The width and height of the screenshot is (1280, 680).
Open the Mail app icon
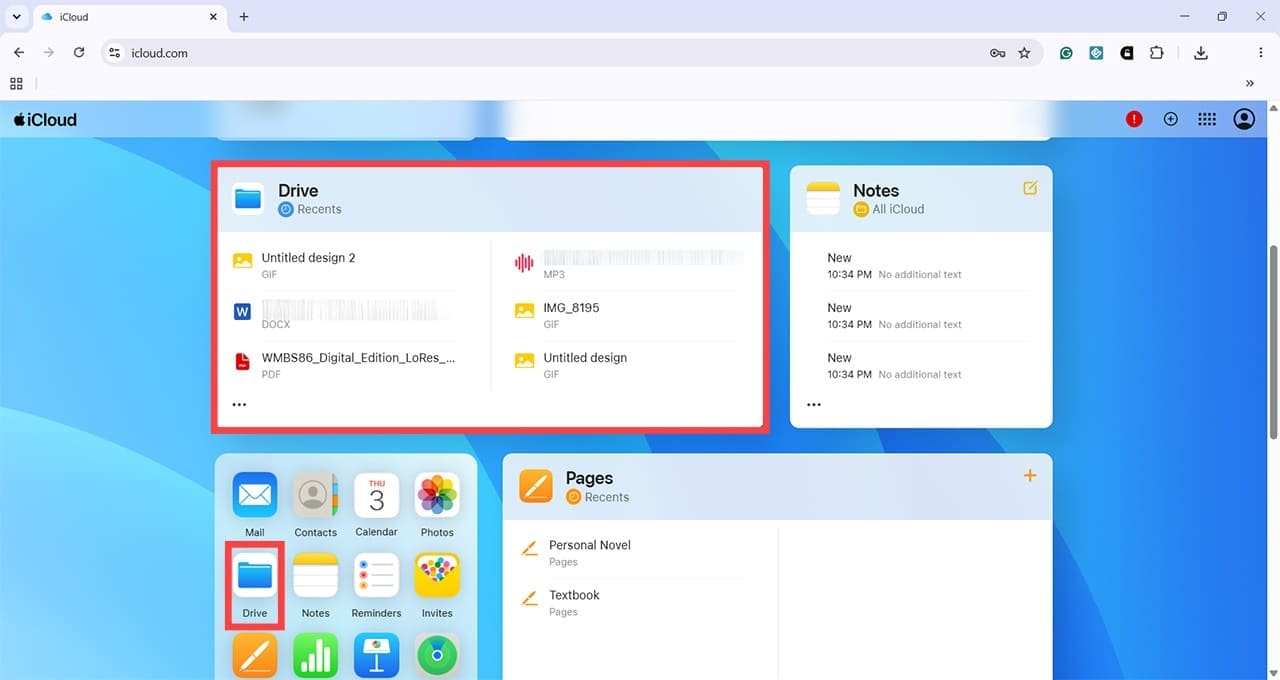coord(255,495)
